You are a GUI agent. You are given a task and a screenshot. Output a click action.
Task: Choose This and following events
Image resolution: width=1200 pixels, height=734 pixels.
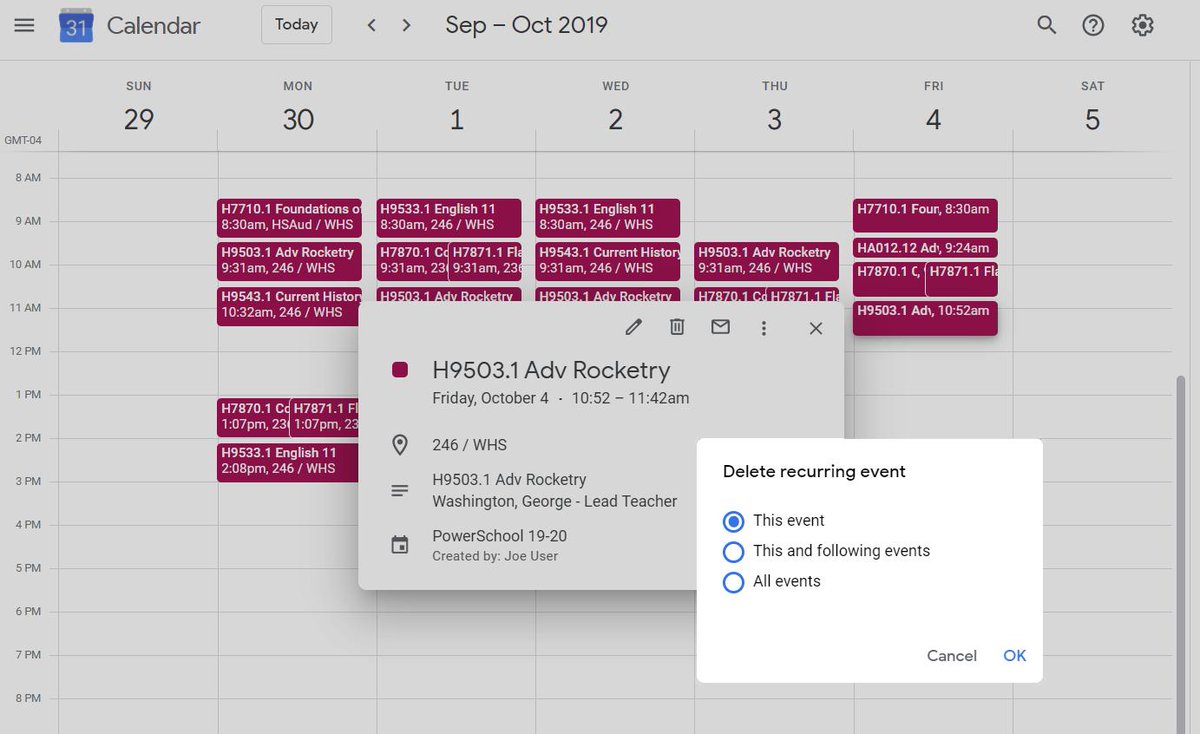click(734, 551)
